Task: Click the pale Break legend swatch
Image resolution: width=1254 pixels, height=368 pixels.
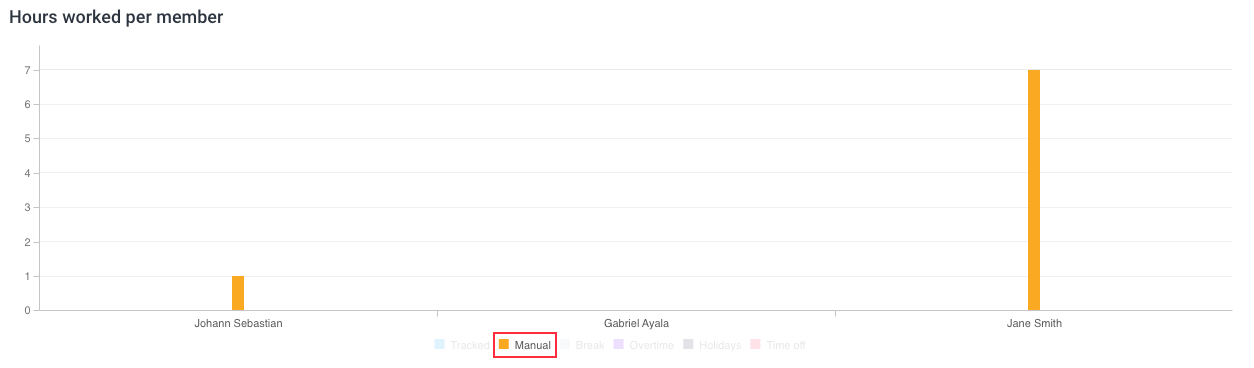Action: point(564,345)
